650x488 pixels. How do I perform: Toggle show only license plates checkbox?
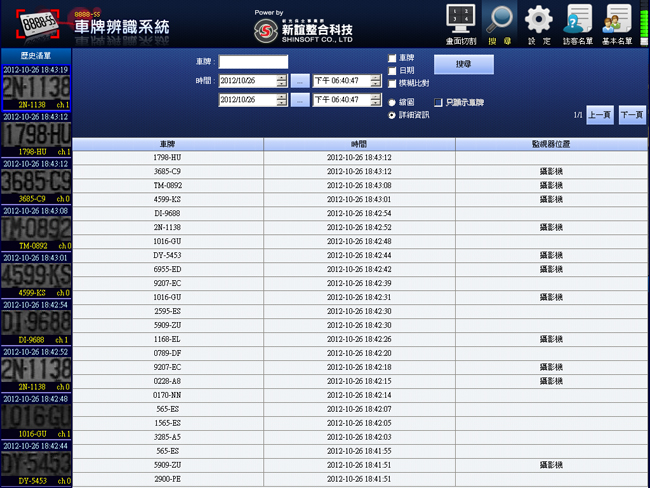(438, 102)
